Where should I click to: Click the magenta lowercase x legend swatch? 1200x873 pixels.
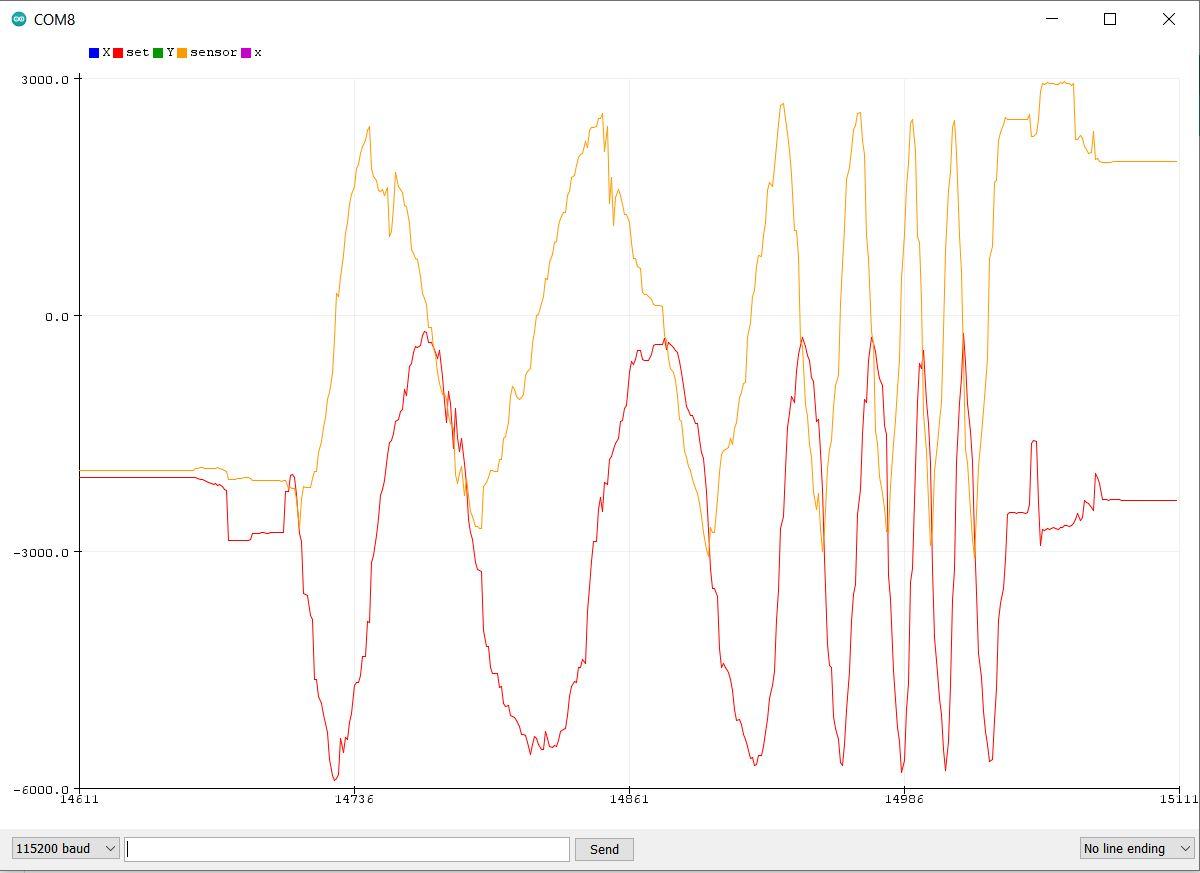(x=246, y=53)
